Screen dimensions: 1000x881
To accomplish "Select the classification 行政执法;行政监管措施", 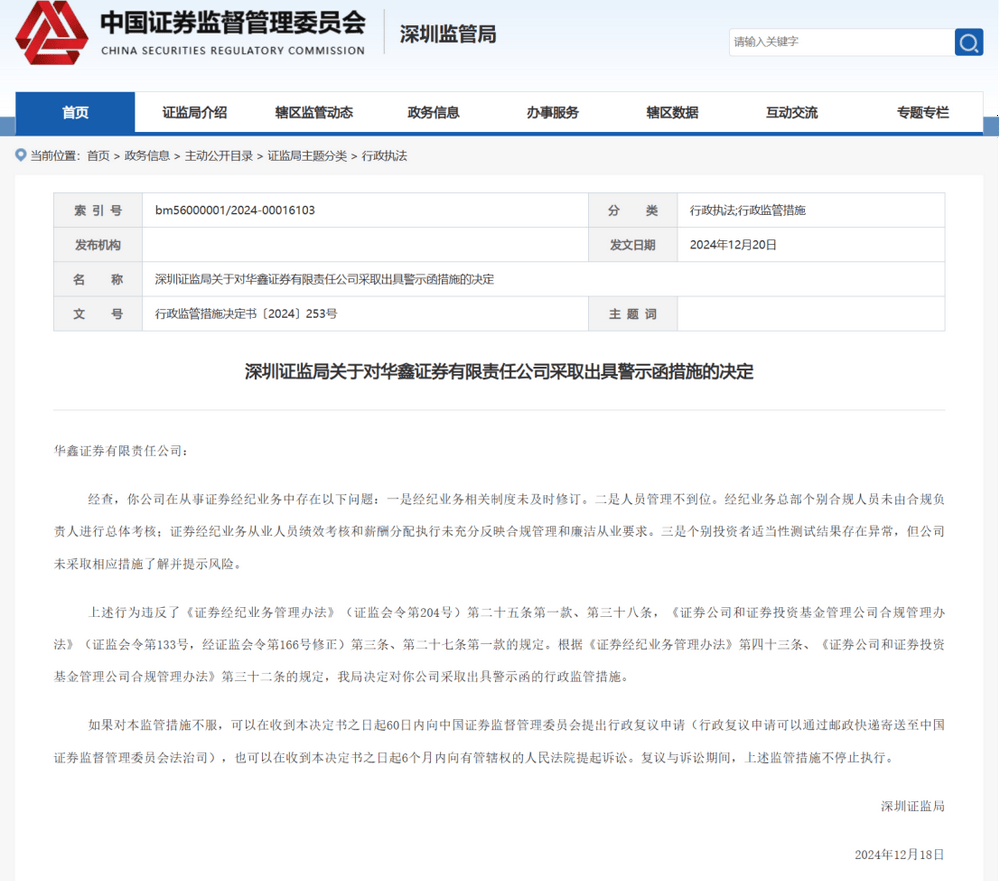I will tap(747, 211).
